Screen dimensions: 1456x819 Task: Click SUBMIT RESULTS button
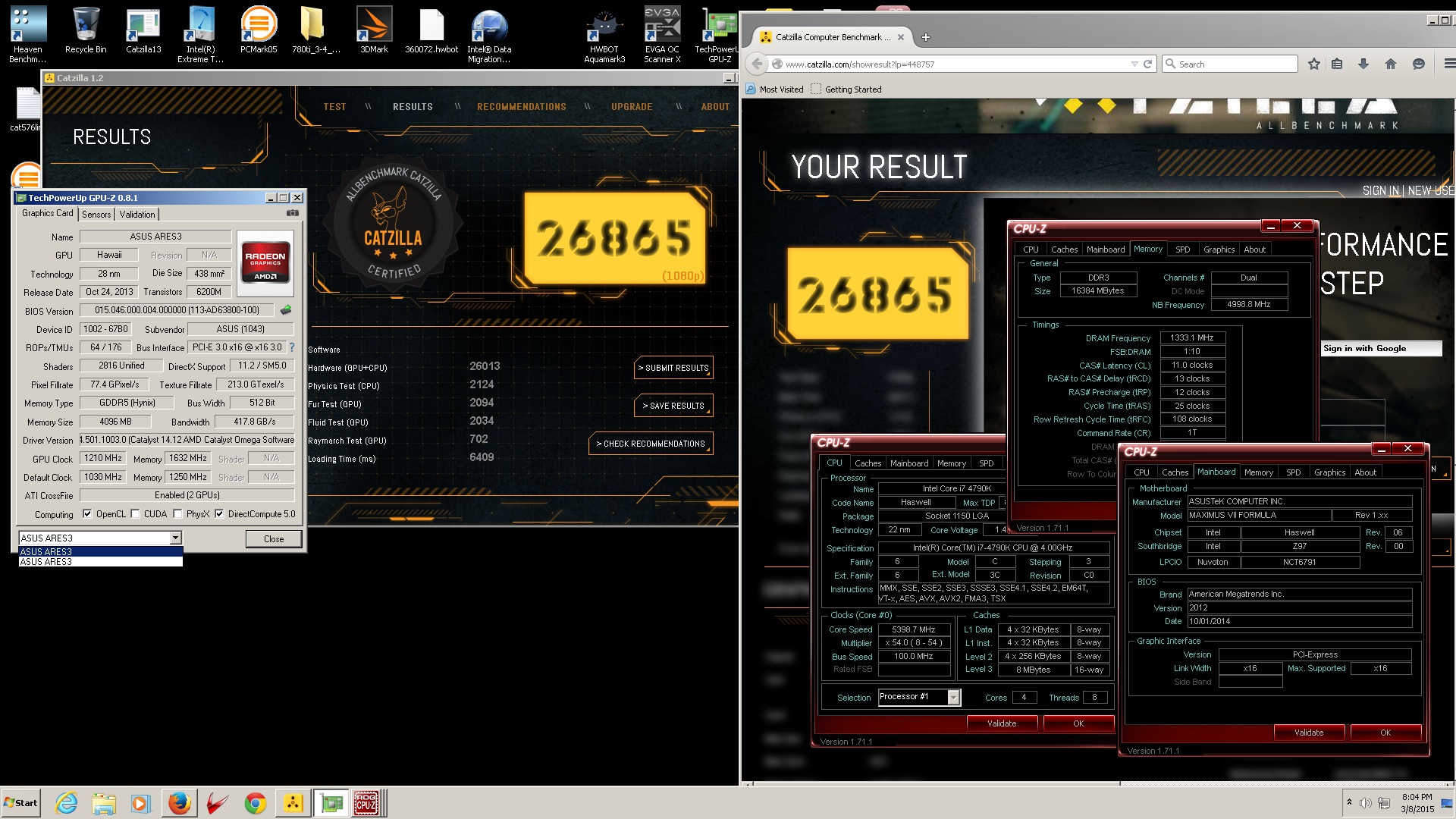(x=673, y=368)
